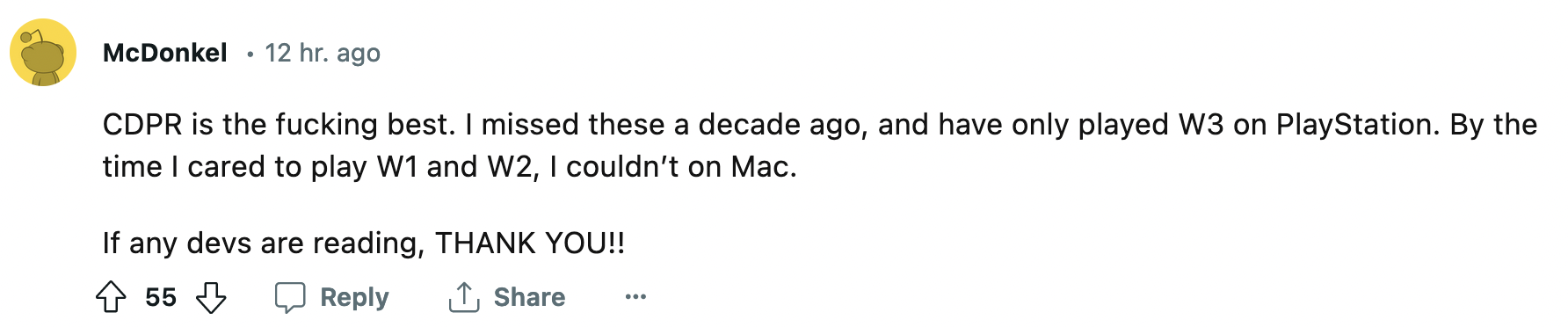Click the Reply button label
Viewport: 1568px width, 327px height.
[x=354, y=297]
